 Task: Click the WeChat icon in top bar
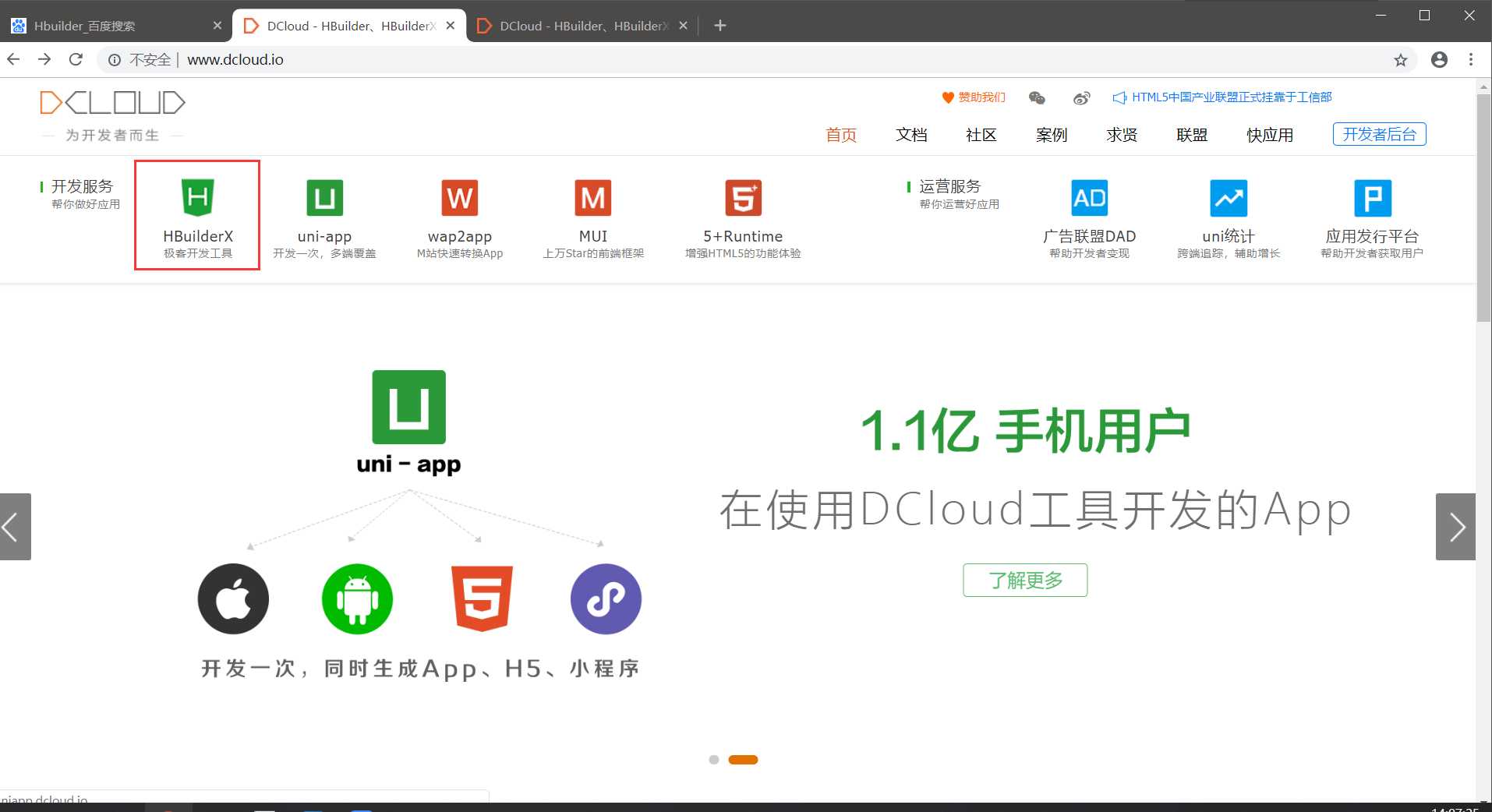coord(1037,97)
